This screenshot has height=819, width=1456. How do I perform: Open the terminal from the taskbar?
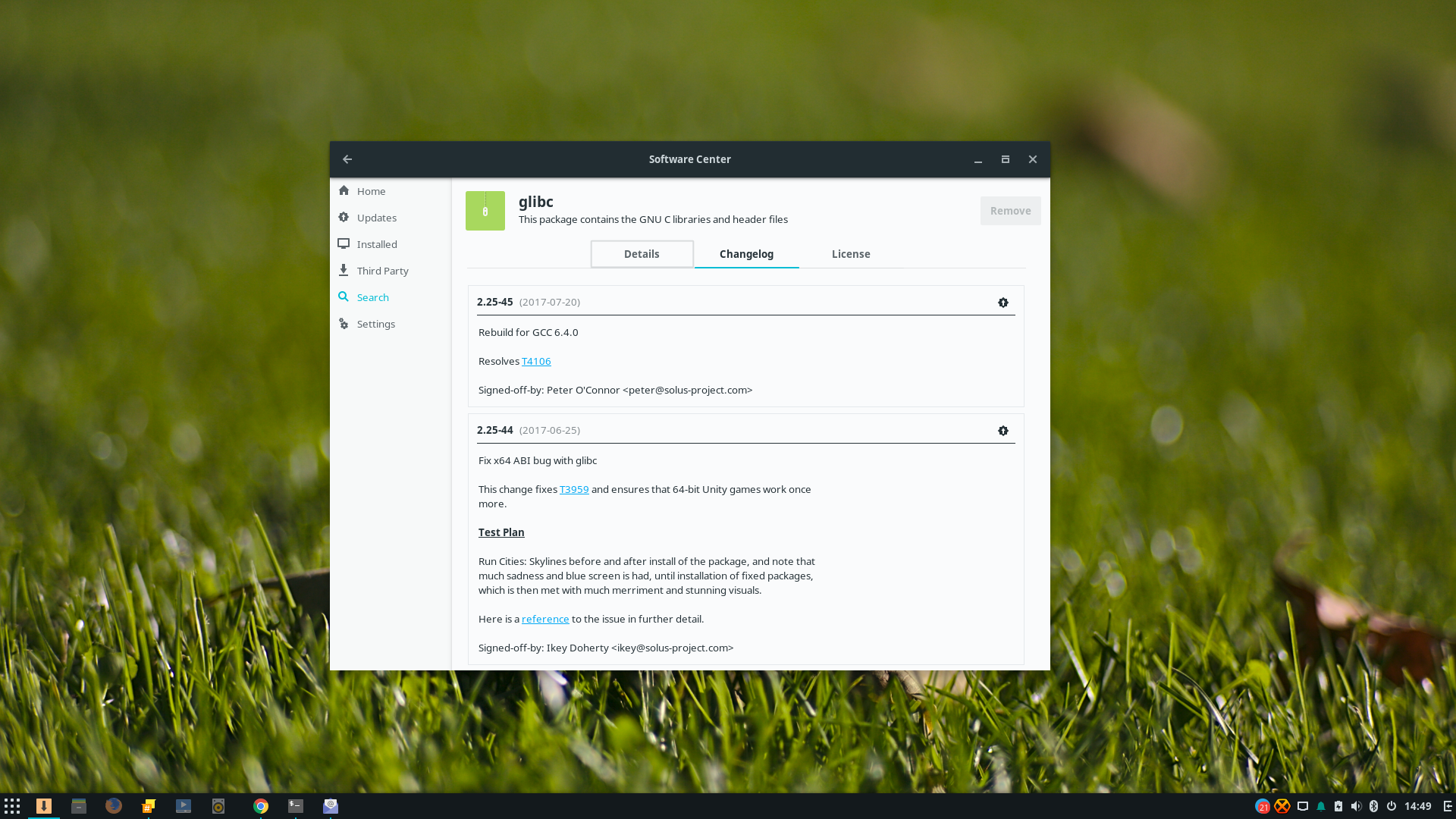tap(296, 806)
